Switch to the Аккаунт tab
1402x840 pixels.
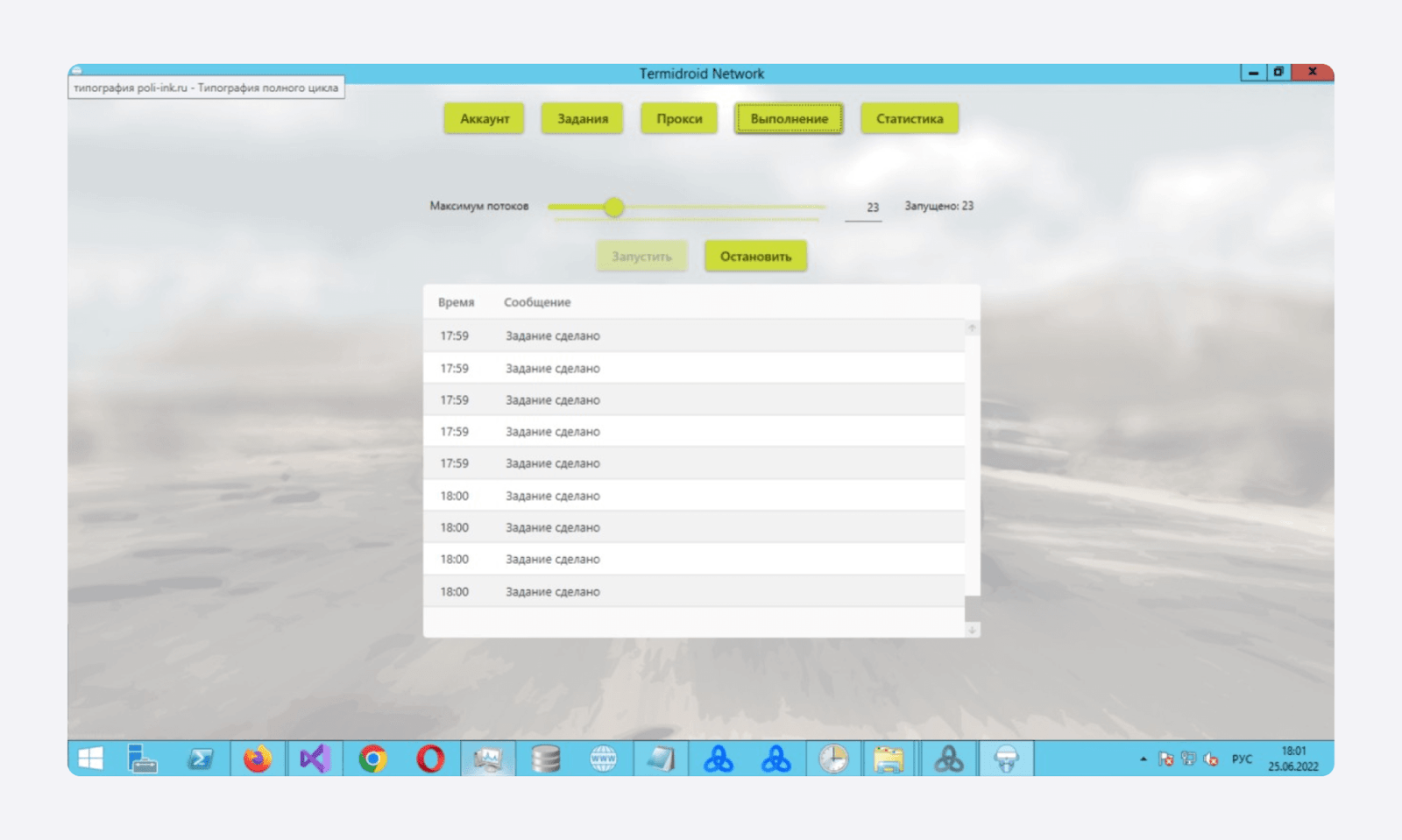[485, 118]
